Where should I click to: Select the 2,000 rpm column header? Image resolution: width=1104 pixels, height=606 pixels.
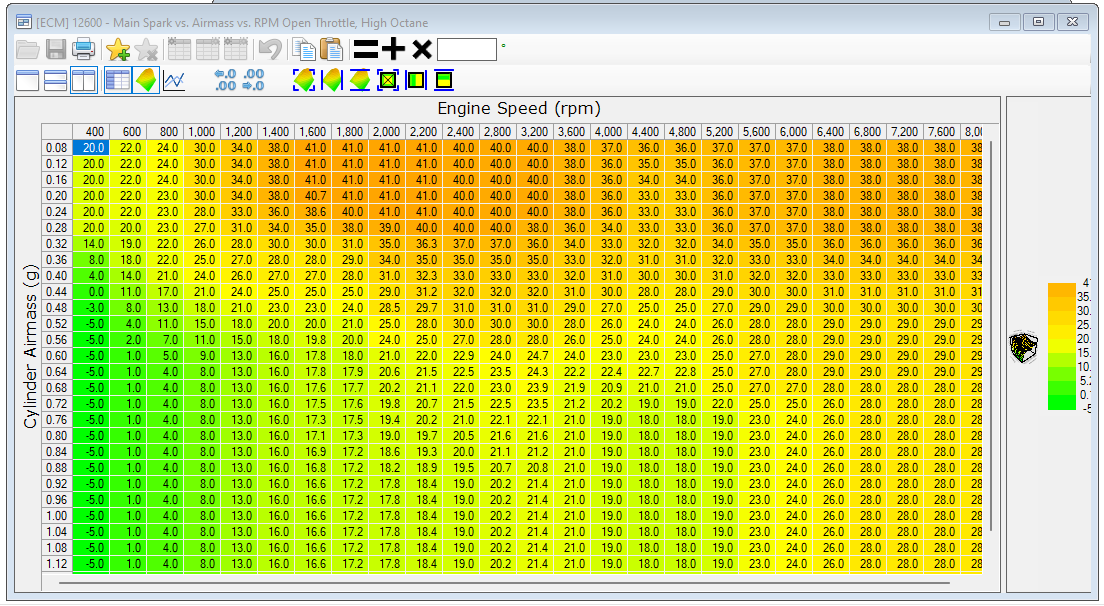pos(386,132)
